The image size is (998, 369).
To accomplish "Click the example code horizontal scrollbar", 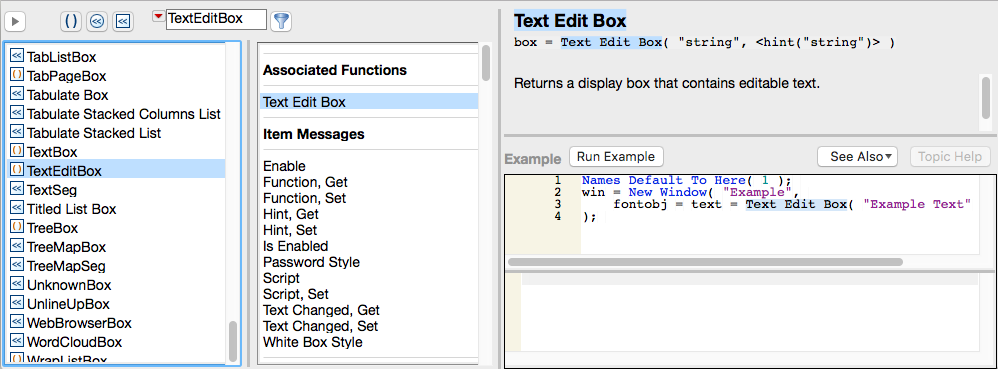I will tap(705, 261).
